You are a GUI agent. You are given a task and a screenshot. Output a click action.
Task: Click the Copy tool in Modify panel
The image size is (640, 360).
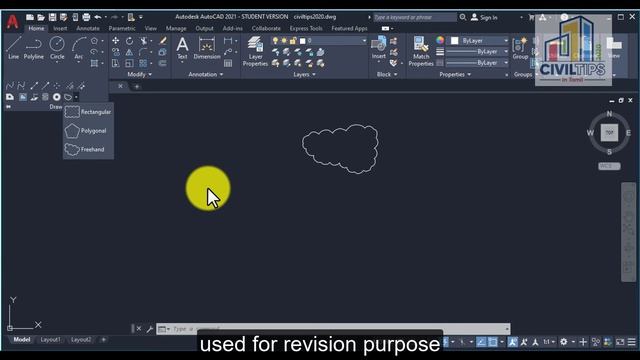116,52
